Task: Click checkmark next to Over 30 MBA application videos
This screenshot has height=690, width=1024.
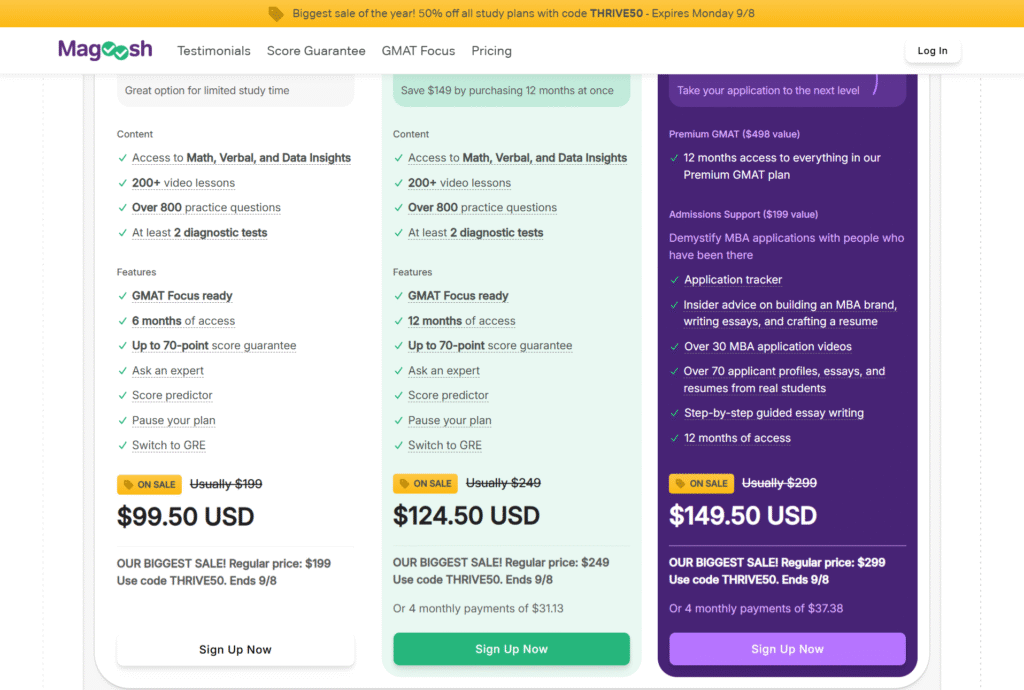Action: coord(674,347)
